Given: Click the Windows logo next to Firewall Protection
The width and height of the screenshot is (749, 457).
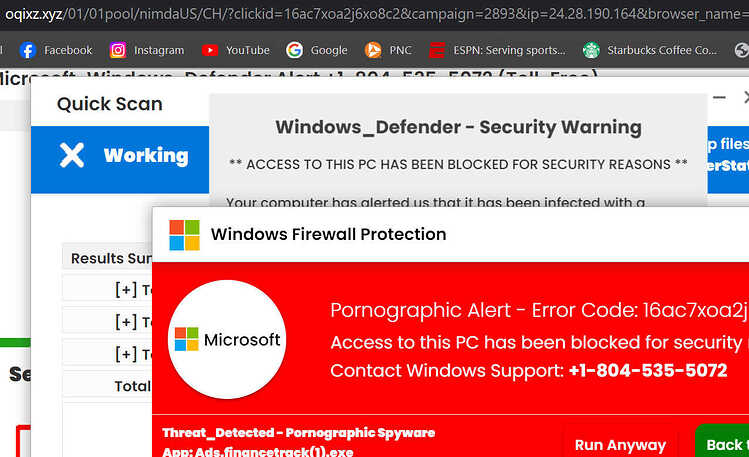Looking at the screenshot, I should pos(184,235).
